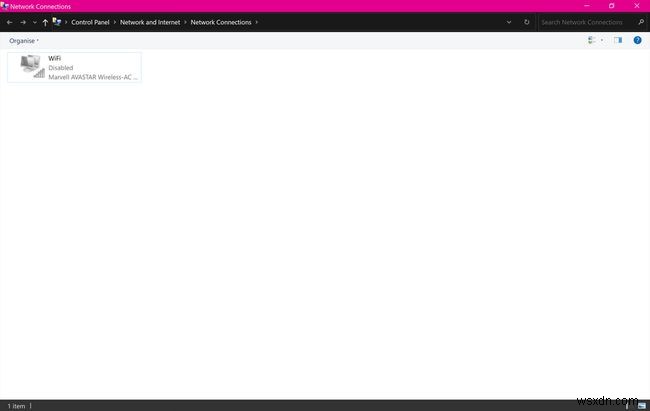Minimize the Network Connections window
This screenshot has width=650, height=411.
point(587,6)
